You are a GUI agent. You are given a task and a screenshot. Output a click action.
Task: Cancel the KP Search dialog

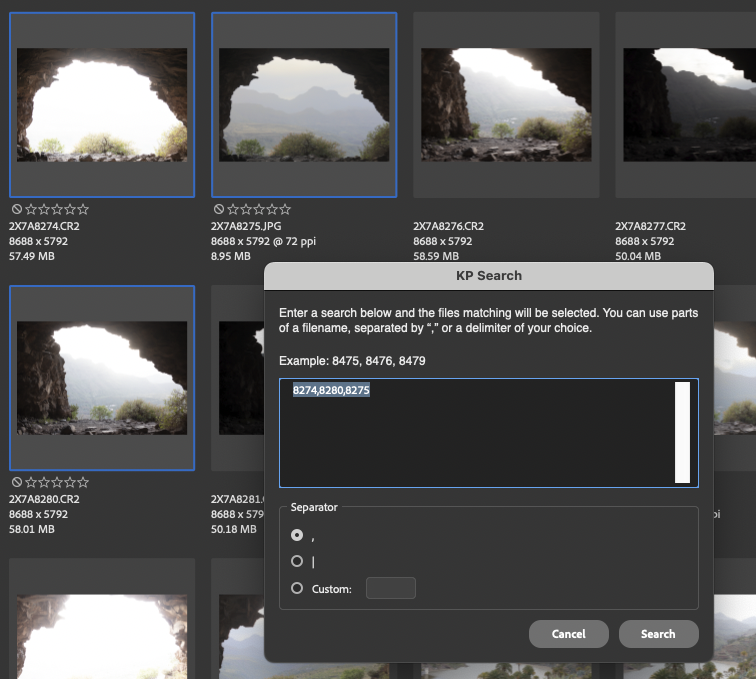pyautogui.click(x=568, y=634)
